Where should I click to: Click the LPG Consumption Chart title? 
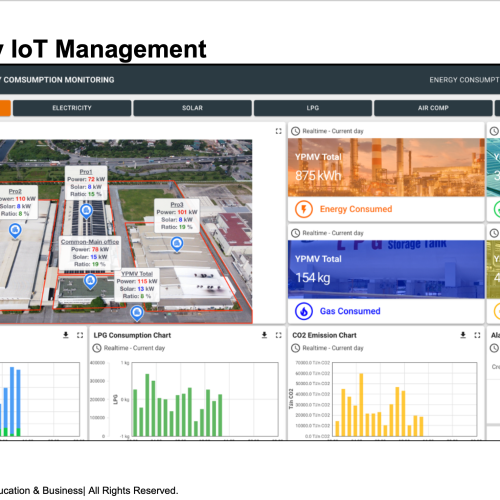tap(132, 335)
